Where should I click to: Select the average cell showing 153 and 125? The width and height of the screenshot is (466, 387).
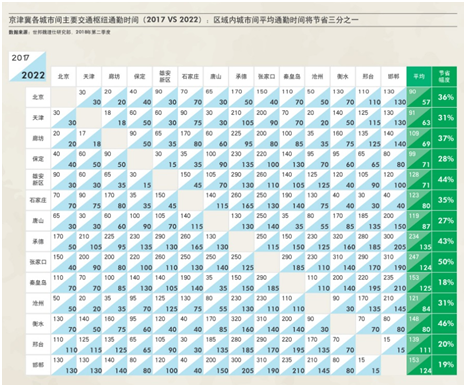coord(419,283)
